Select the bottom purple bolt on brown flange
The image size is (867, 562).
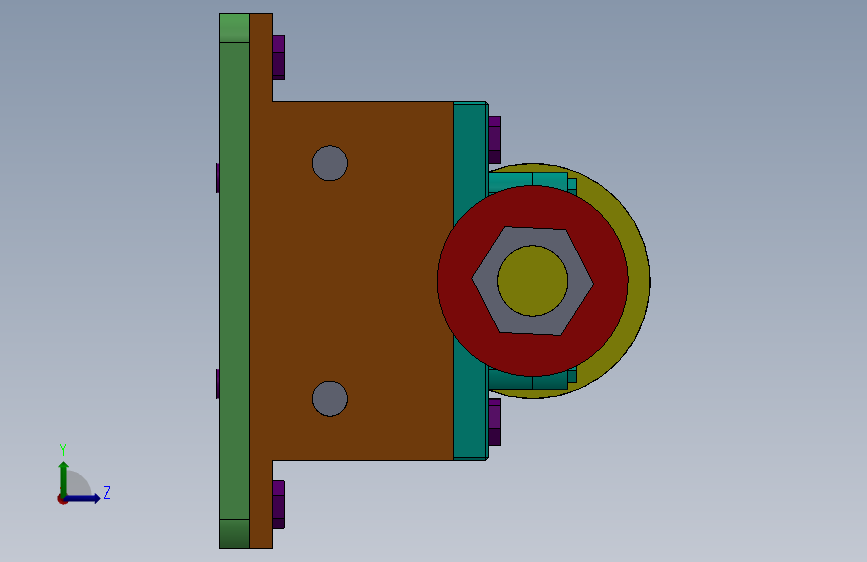pos(279,504)
